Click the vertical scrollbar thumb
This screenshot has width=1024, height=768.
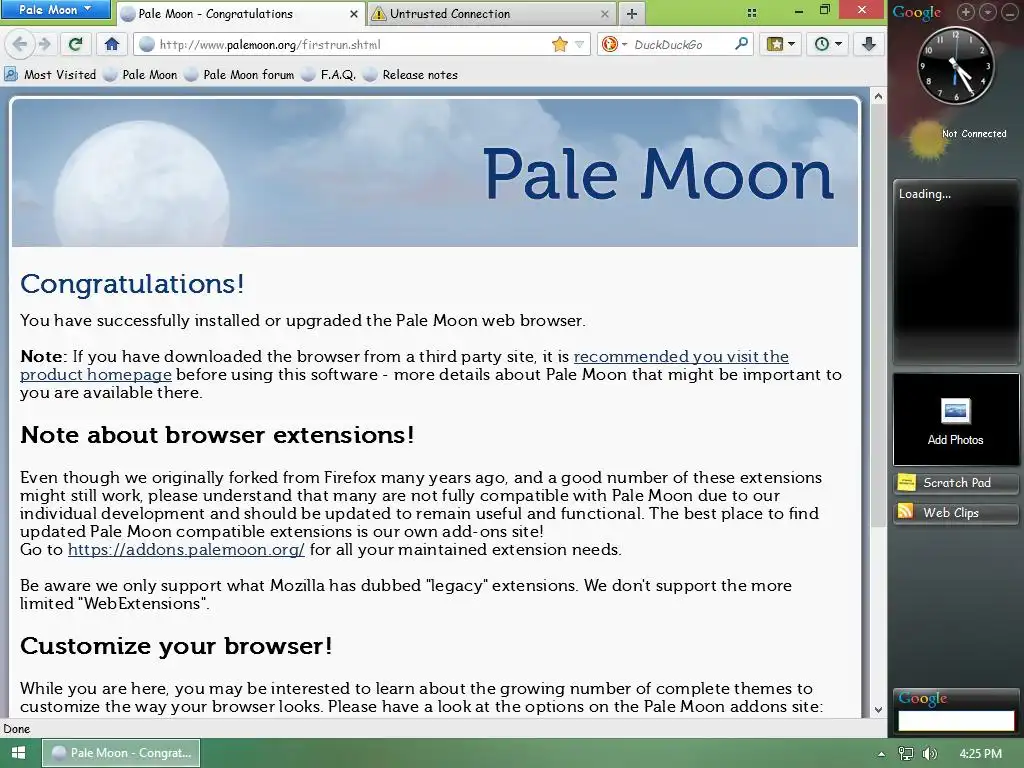(878, 315)
